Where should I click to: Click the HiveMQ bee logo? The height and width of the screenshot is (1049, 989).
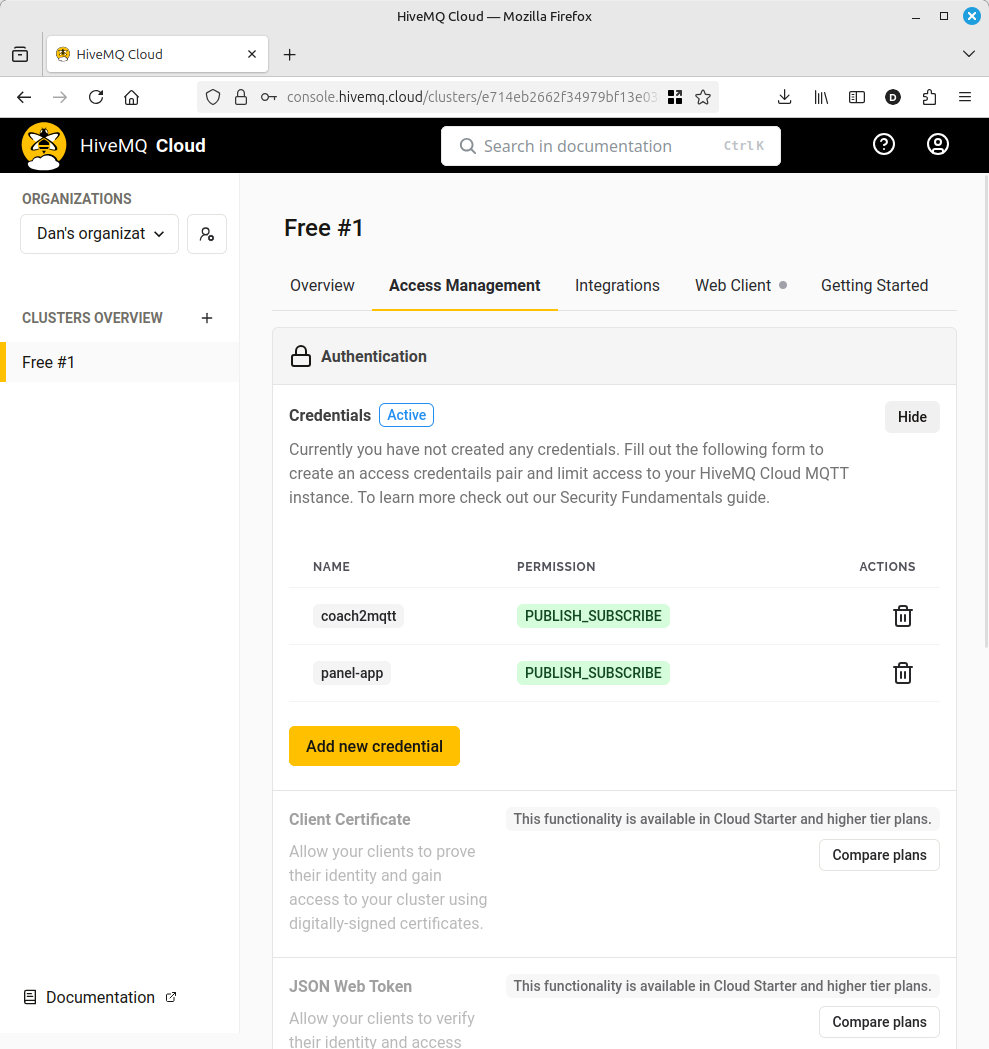(x=44, y=145)
